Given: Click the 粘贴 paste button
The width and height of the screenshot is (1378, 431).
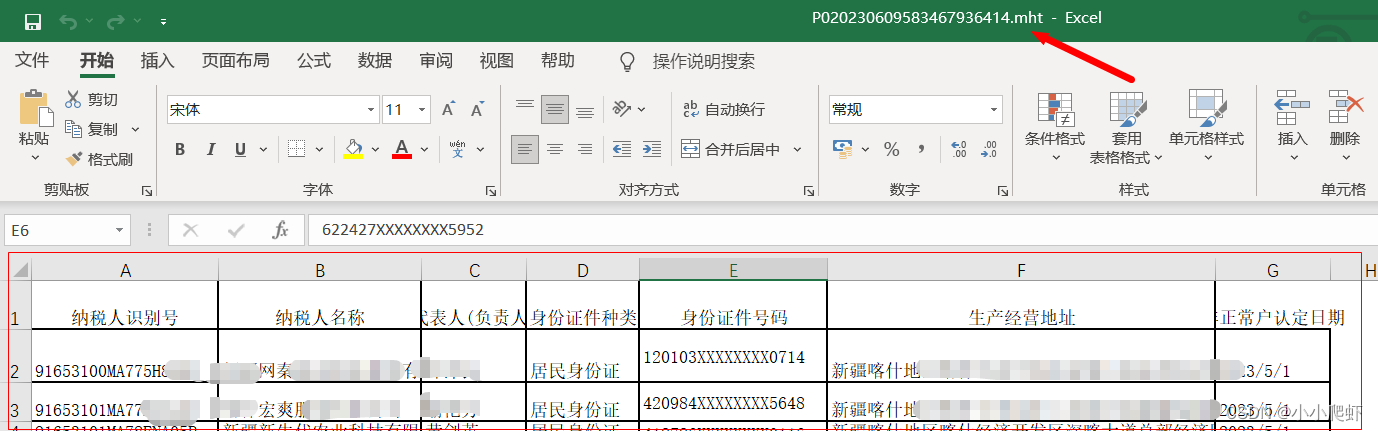Looking at the screenshot, I should 34,125.
